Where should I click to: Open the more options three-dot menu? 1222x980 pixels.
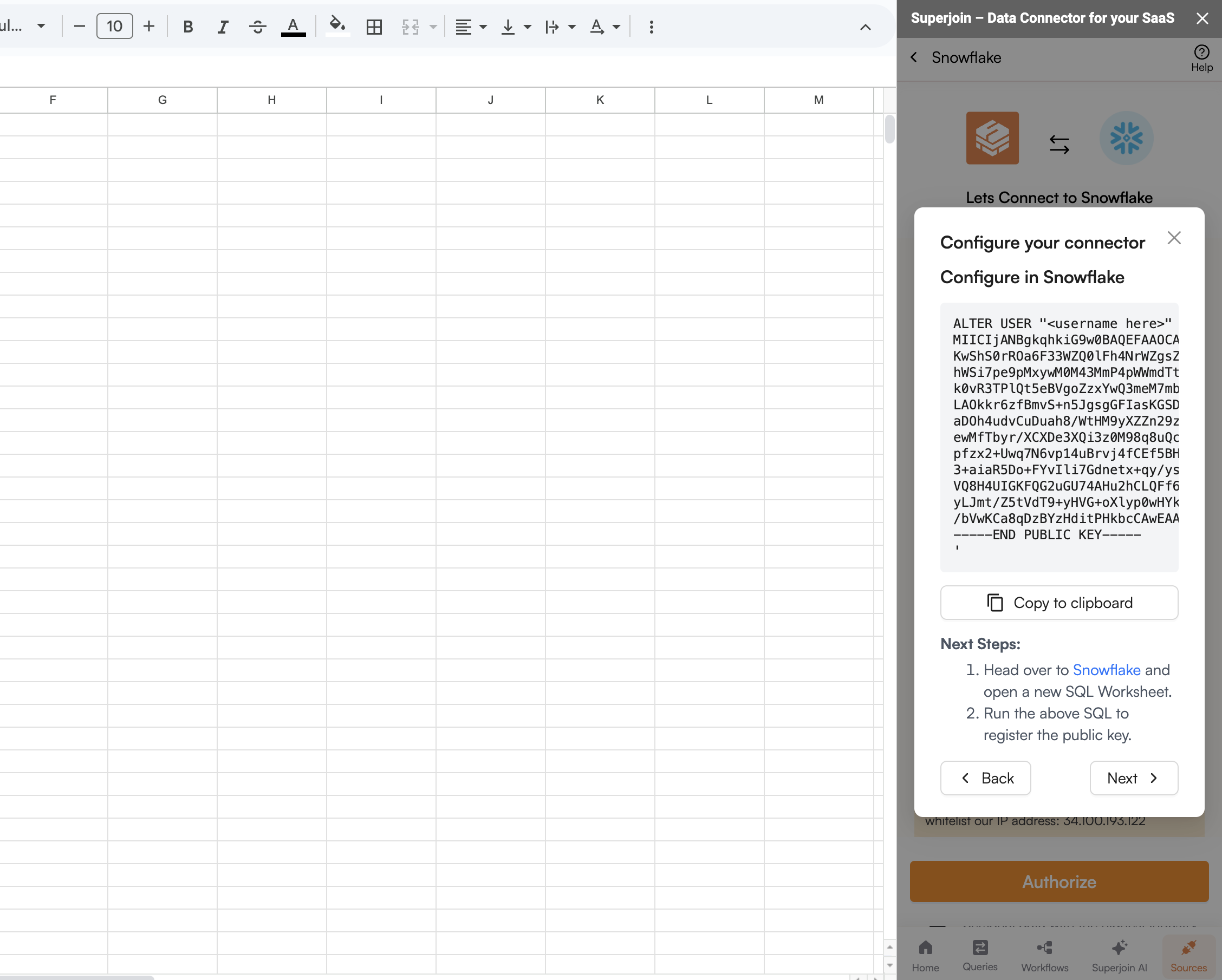[651, 27]
